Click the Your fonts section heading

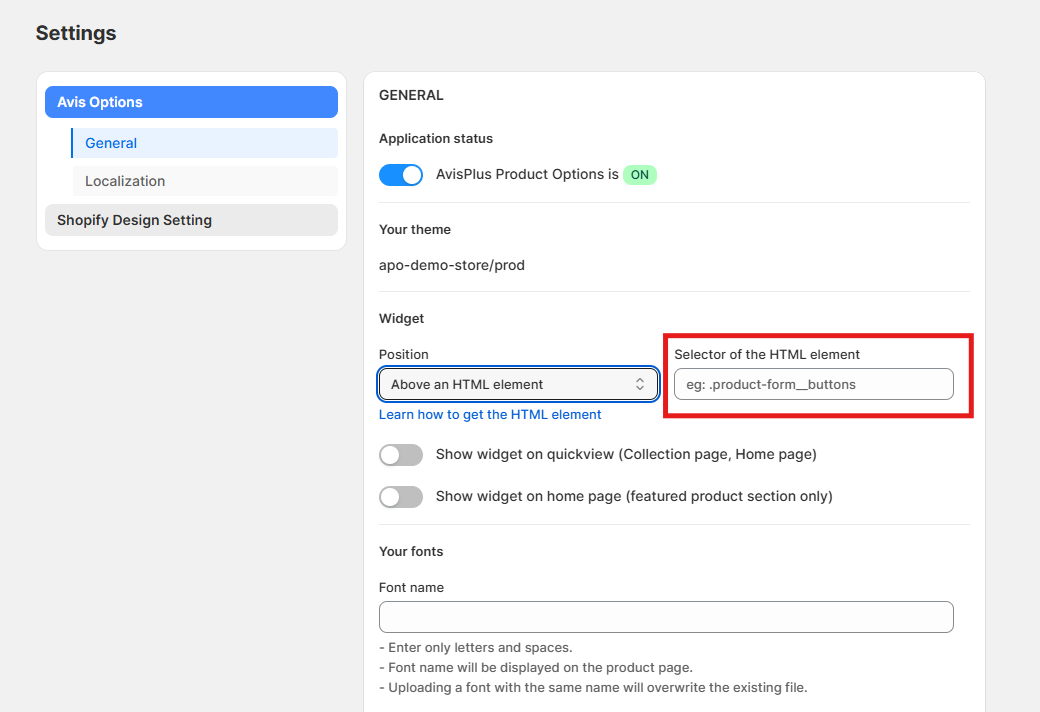click(x=411, y=551)
